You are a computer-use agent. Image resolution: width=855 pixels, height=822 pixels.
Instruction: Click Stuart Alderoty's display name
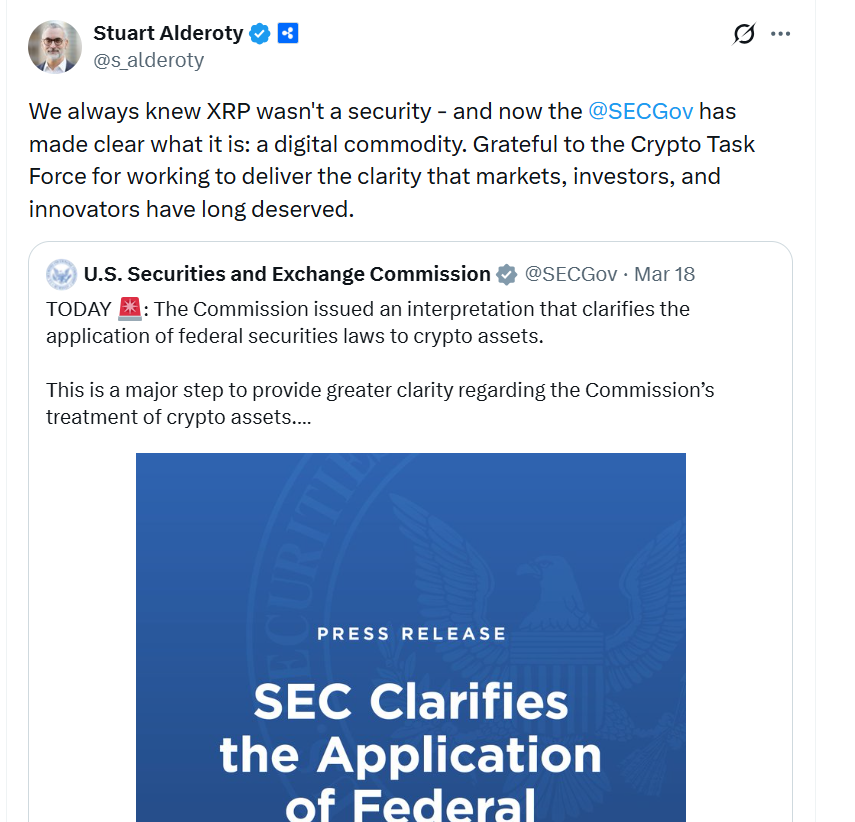169,32
